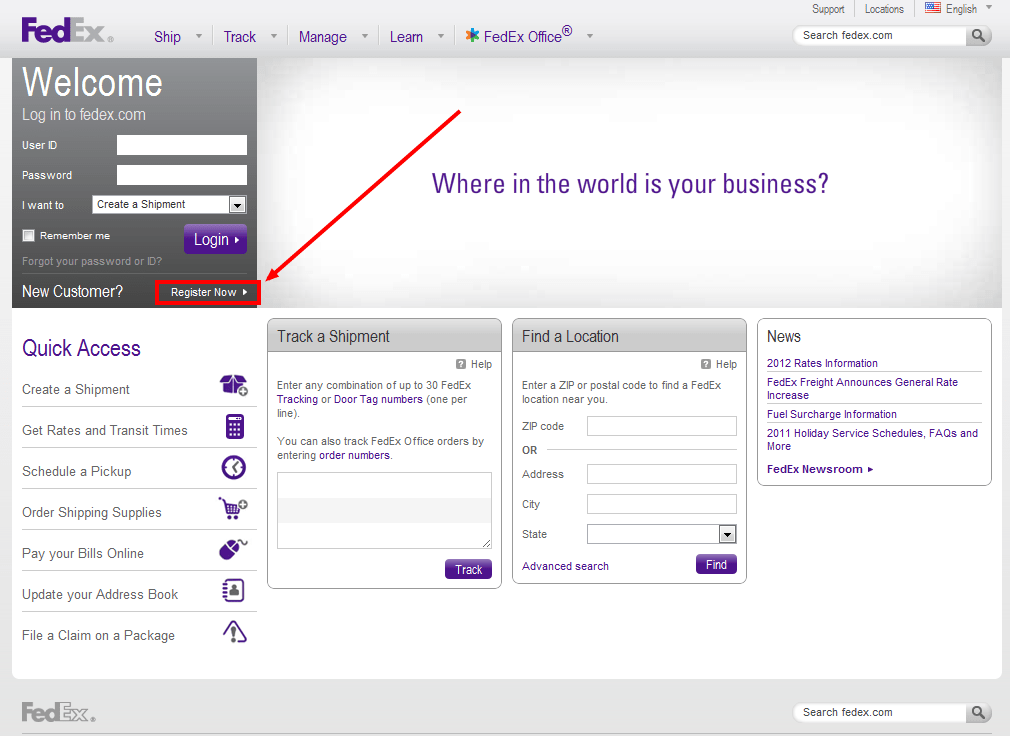1010x736 pixels.
Task: Click Schedule a Pickup link
Action: pos(77,471)
